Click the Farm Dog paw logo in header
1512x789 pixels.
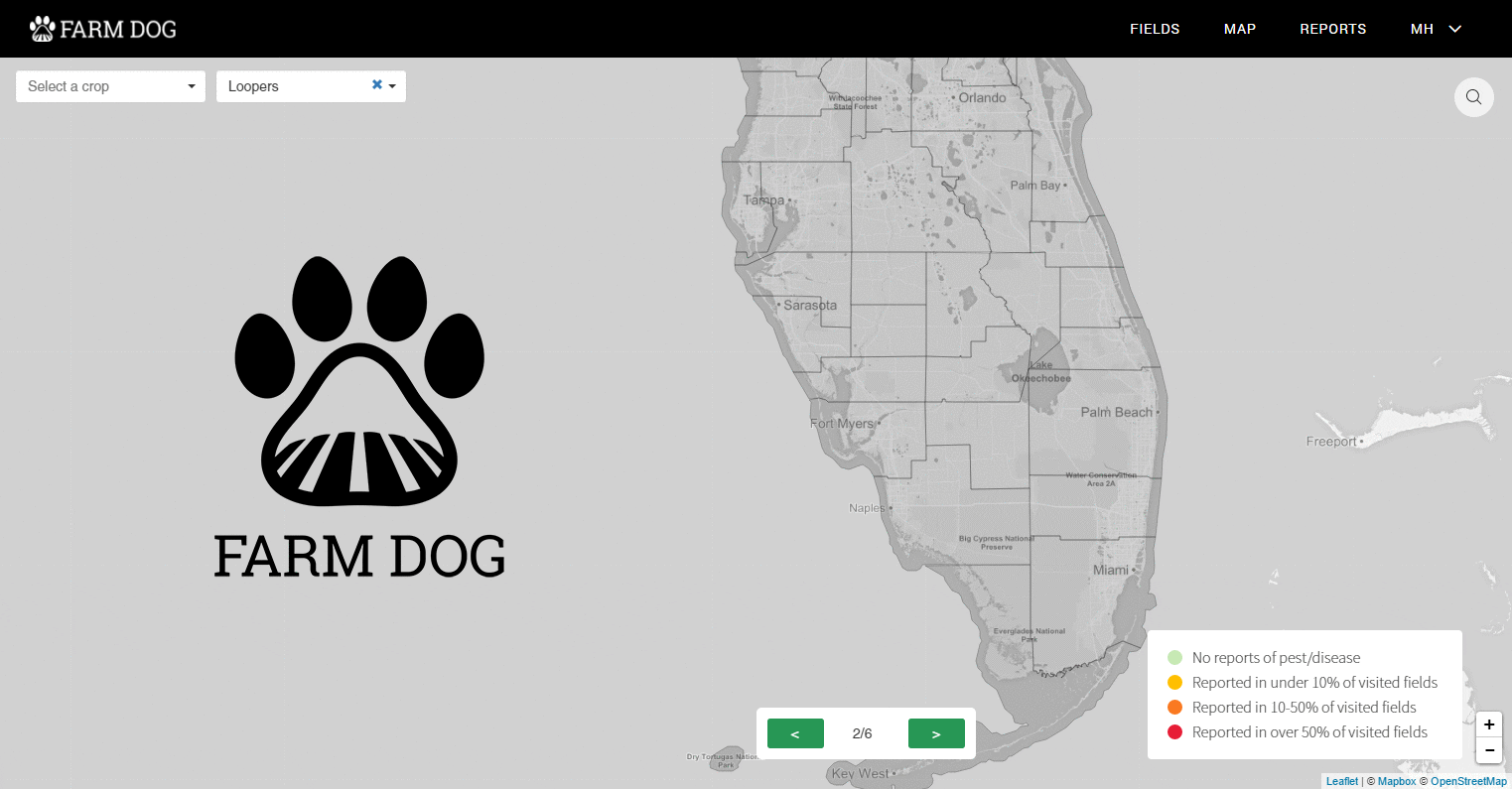pos(42,29)
